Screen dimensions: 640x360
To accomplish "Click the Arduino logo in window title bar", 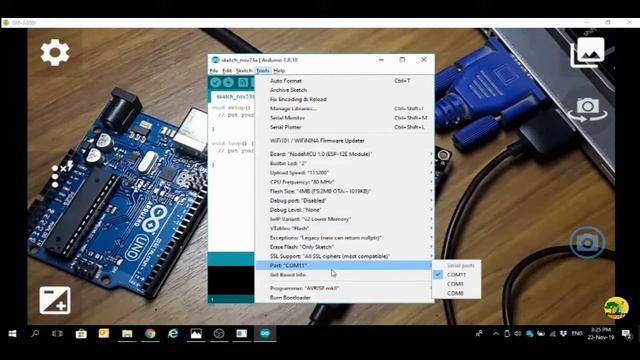I will (x=215, y=60).
